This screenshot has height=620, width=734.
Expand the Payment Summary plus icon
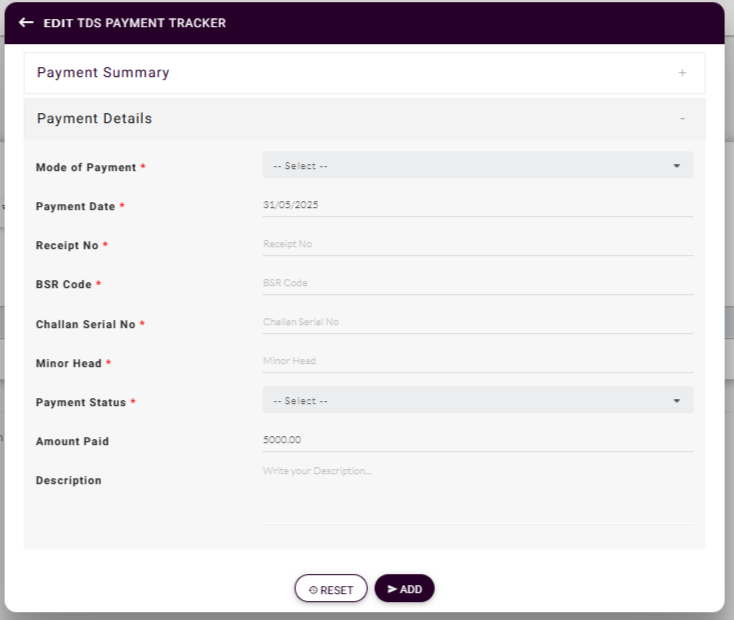(682, 73)
